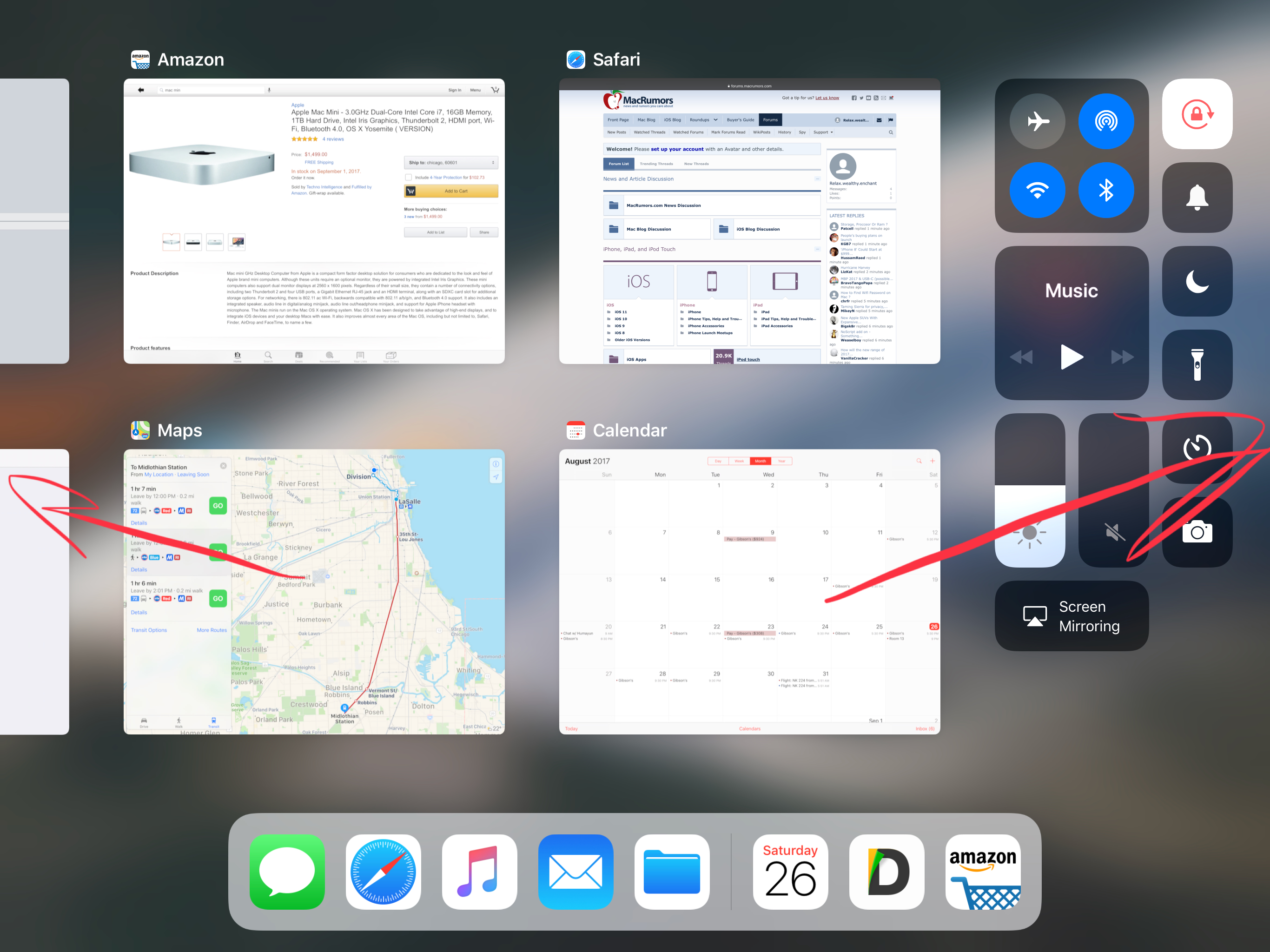Image resolution: width=1270 pixels, height=952 pixels.
Task: Open the Music app in dock
Action: click(479, 871)
